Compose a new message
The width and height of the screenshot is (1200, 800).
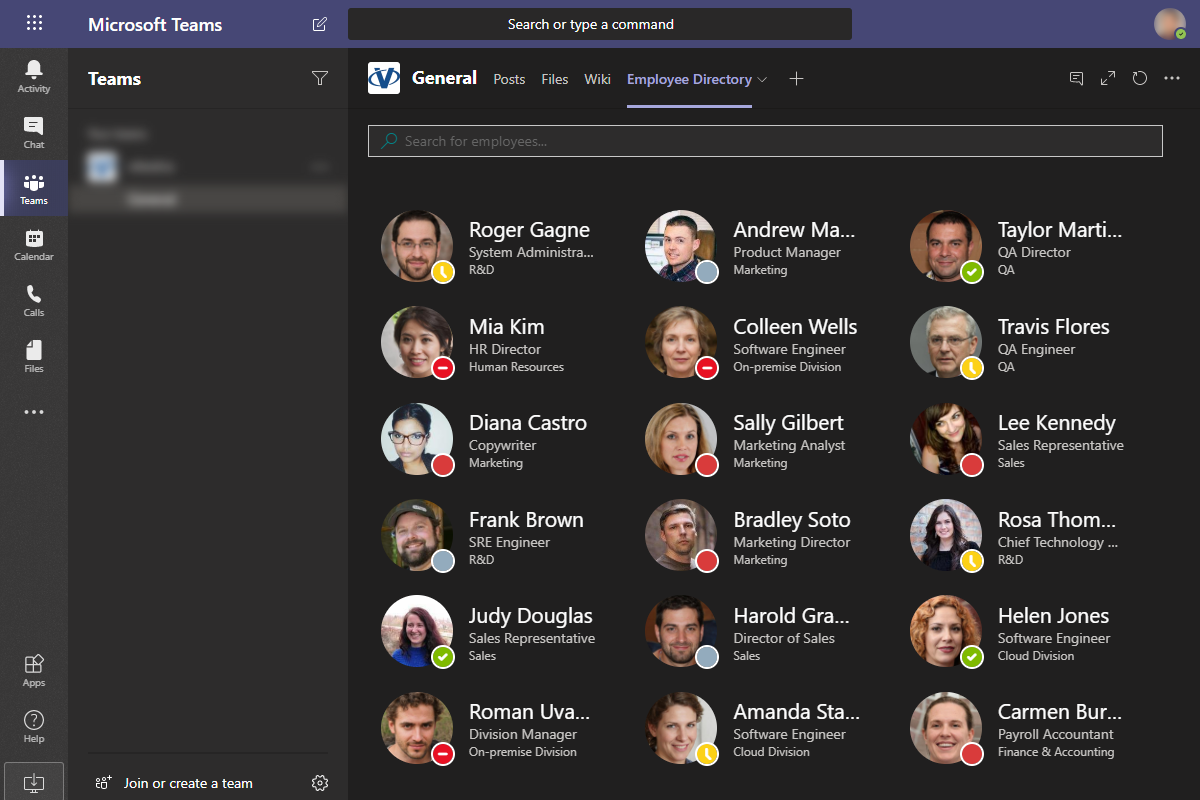tap(319, 24)
